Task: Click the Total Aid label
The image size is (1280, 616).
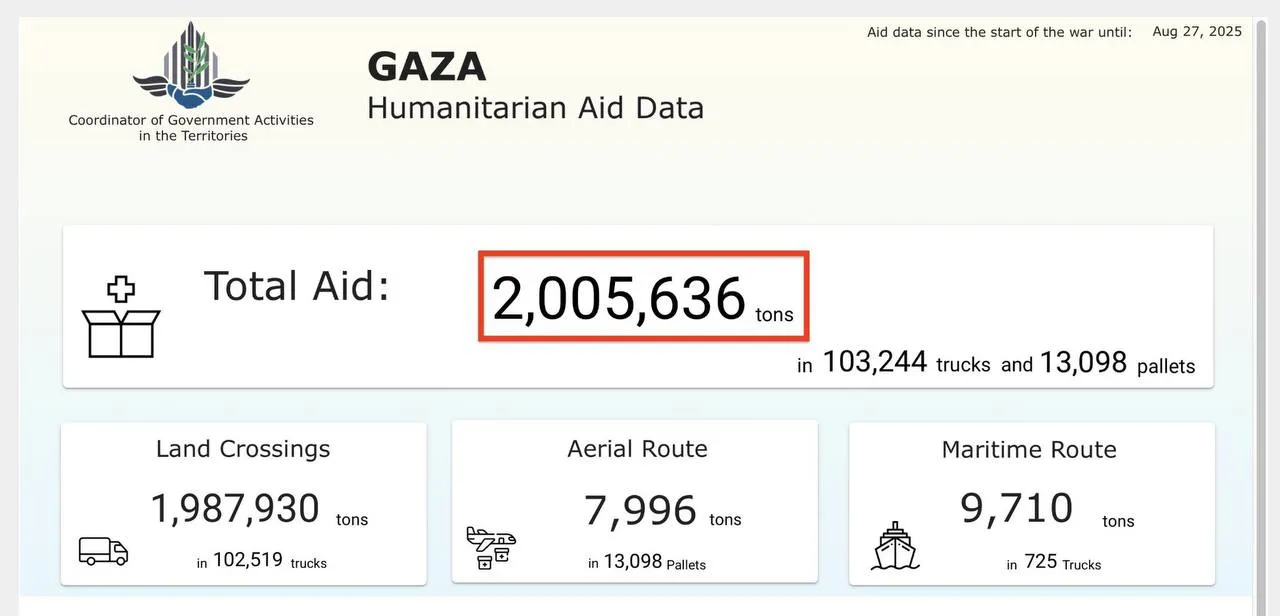Action: (x=296, y=286)
